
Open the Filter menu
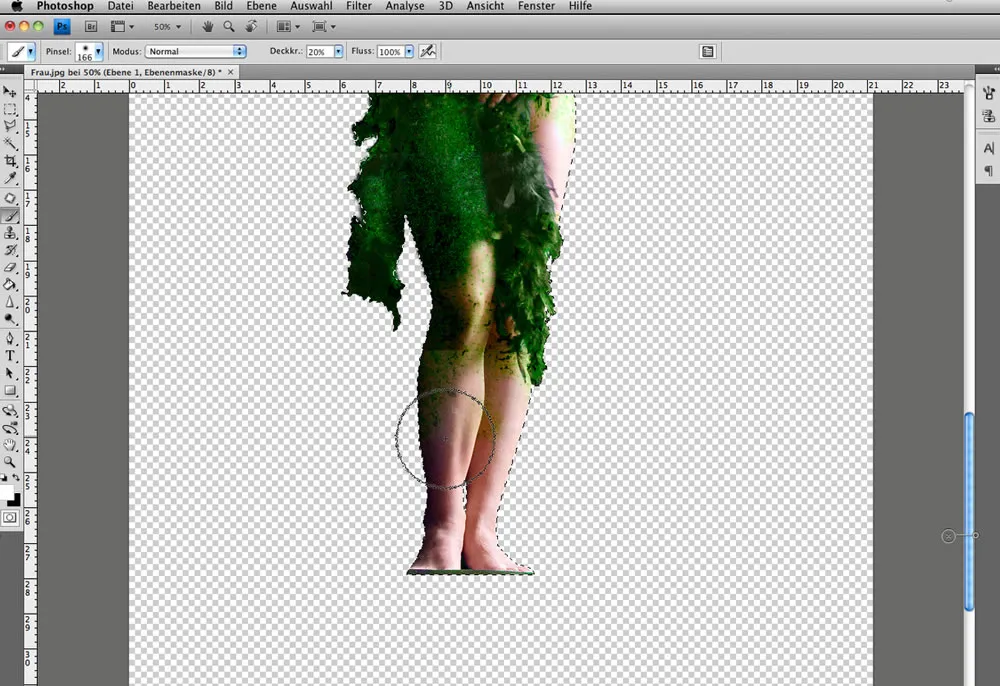[358, 6]
